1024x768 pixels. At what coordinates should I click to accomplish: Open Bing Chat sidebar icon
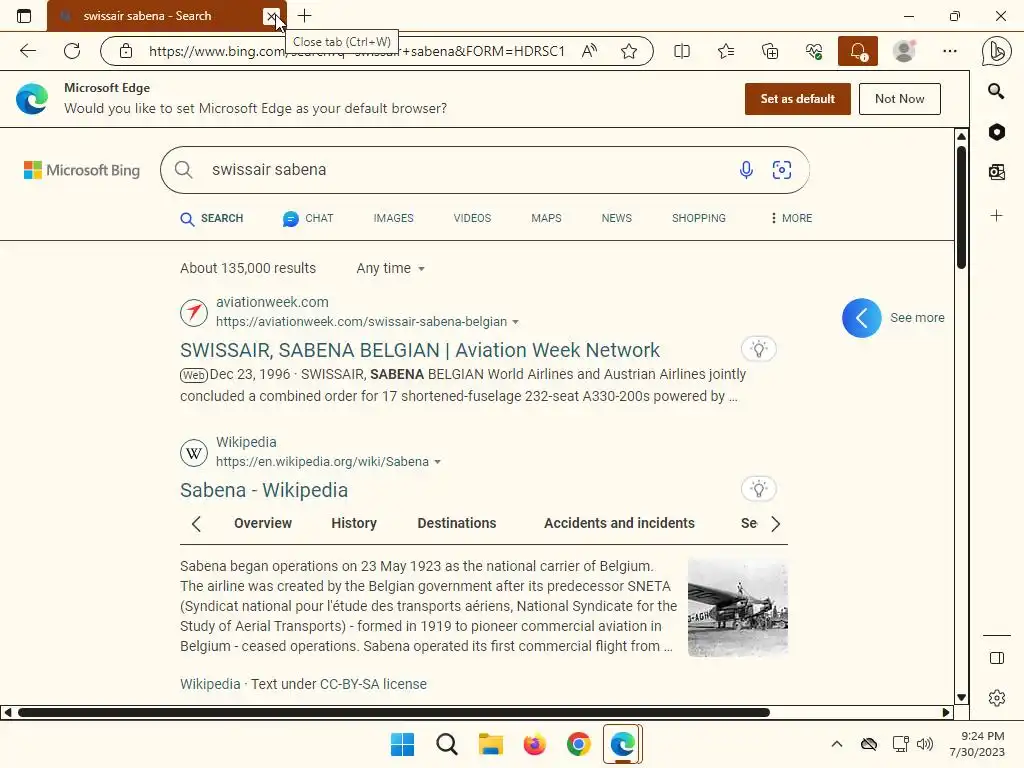point(997,52)
